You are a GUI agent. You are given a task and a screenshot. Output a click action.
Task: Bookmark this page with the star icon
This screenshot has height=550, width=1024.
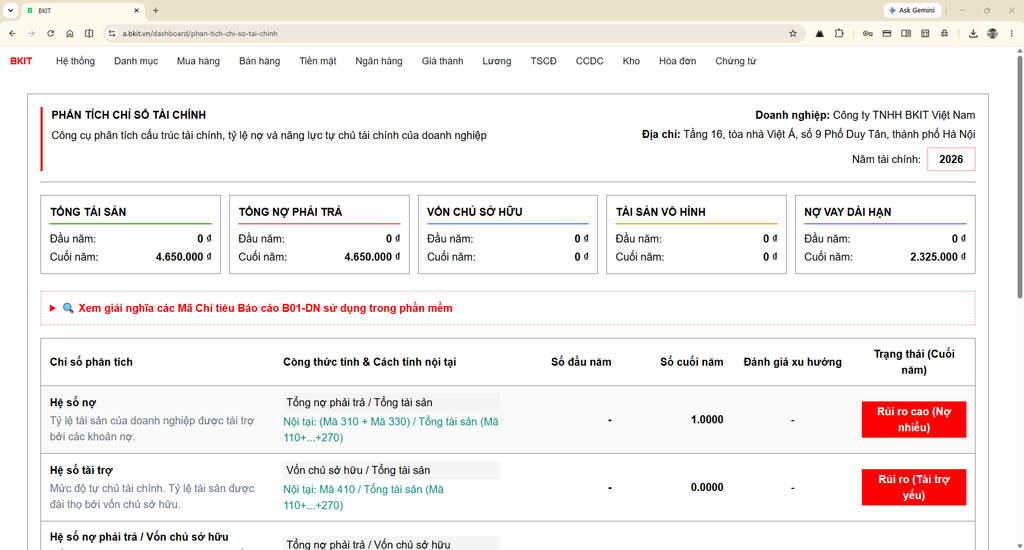pos(793,33)
